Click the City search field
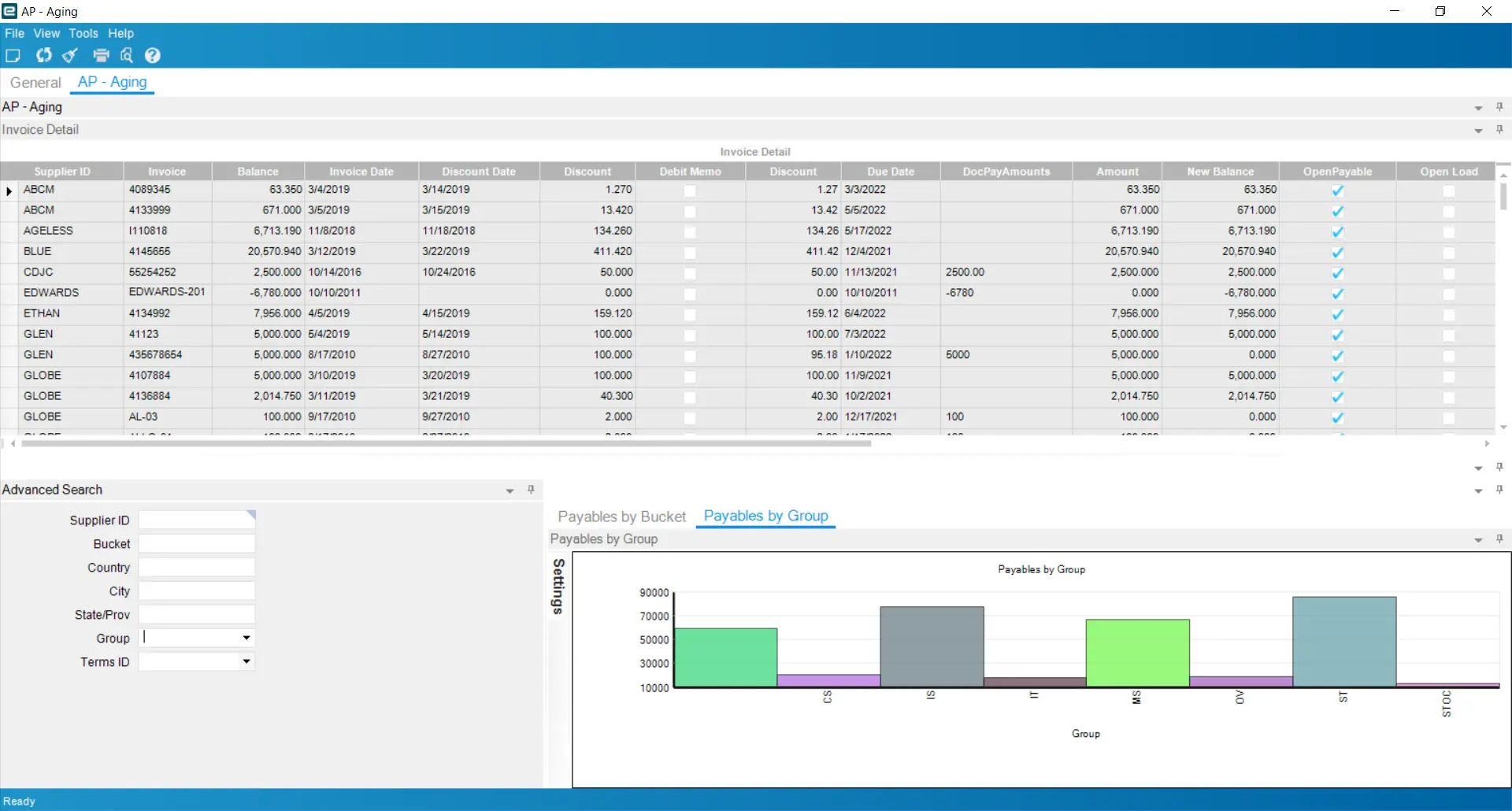 [x=197, y=591]
